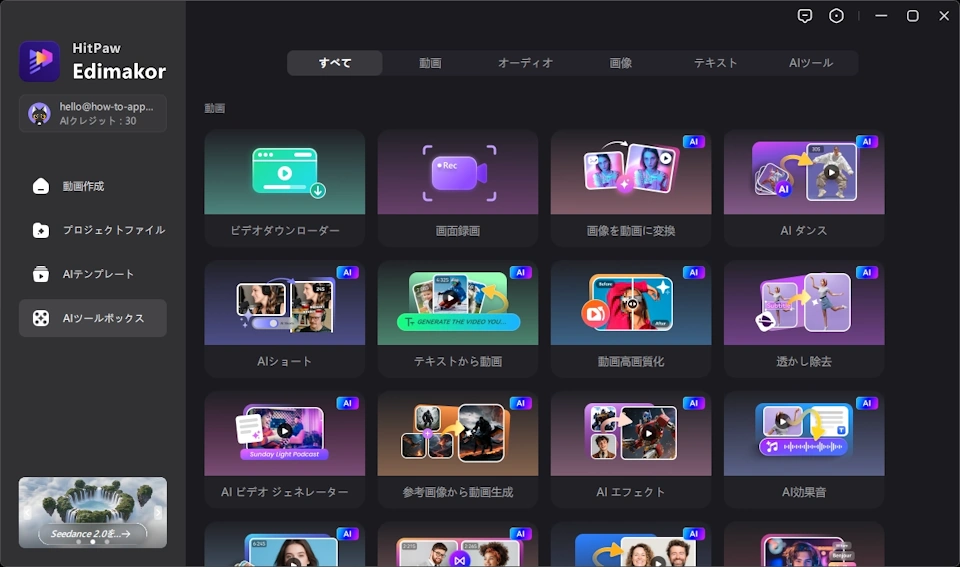Launch the 画面録画 screen recorder card
The height and width of the screenshot is (567, 960).
point(458,188)
